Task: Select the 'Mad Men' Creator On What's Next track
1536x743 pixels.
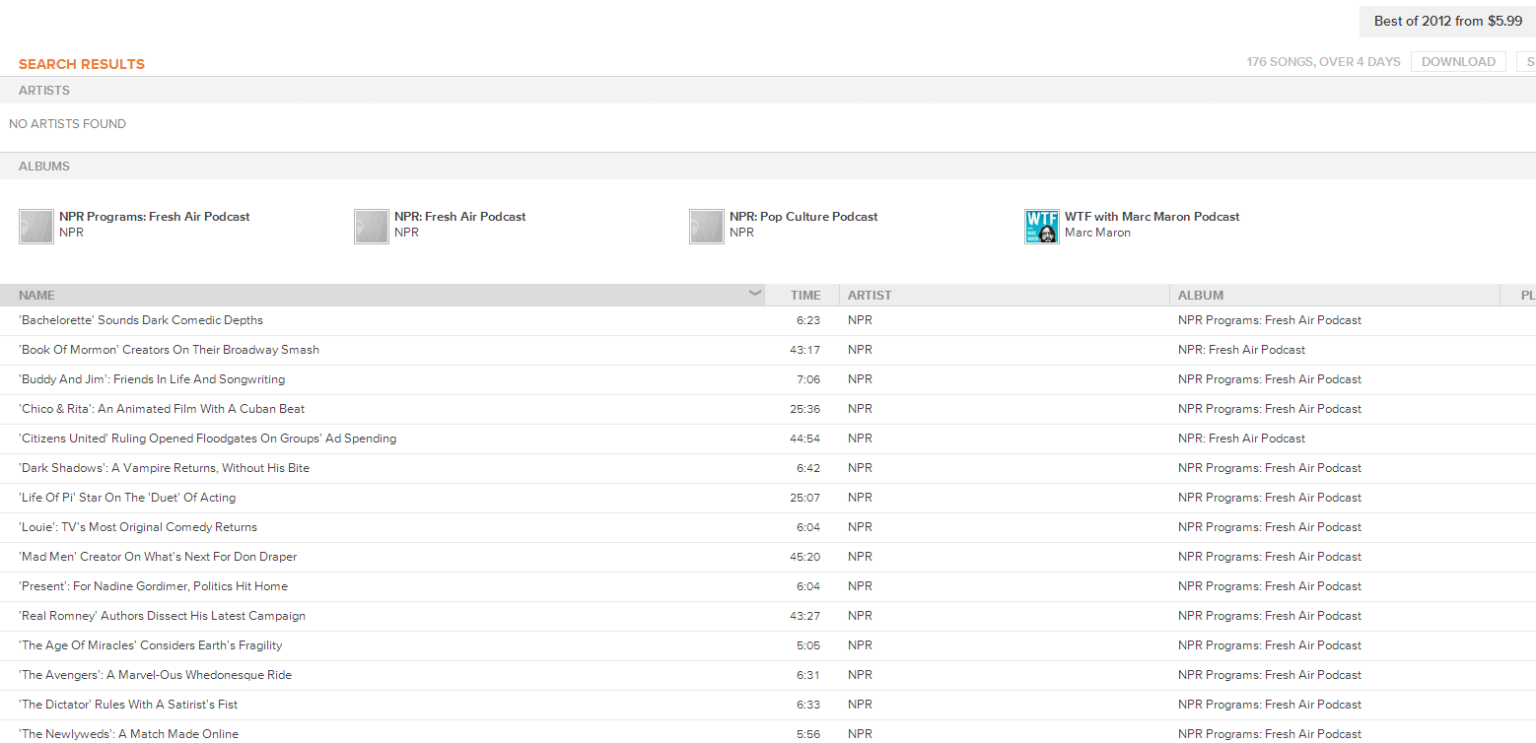Action: (157, 556)
